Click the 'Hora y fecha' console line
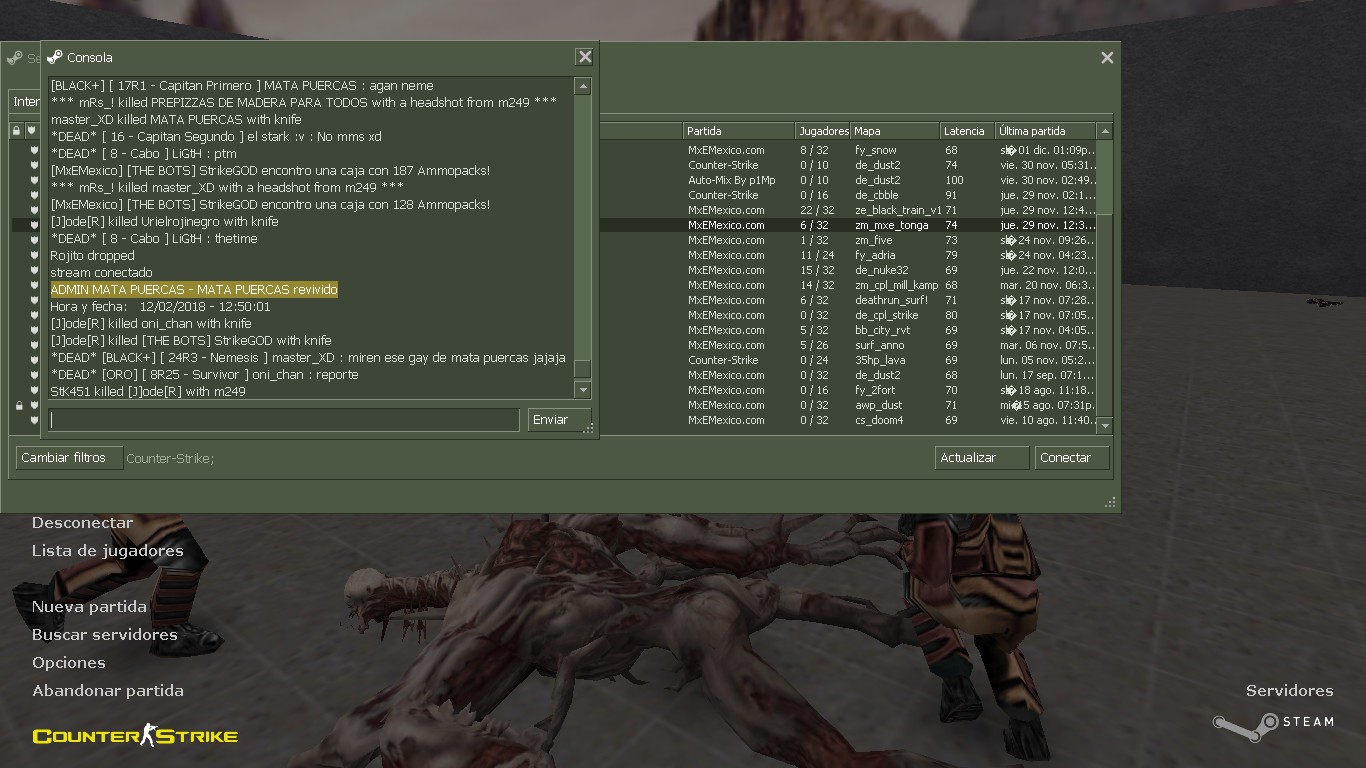 160,306
